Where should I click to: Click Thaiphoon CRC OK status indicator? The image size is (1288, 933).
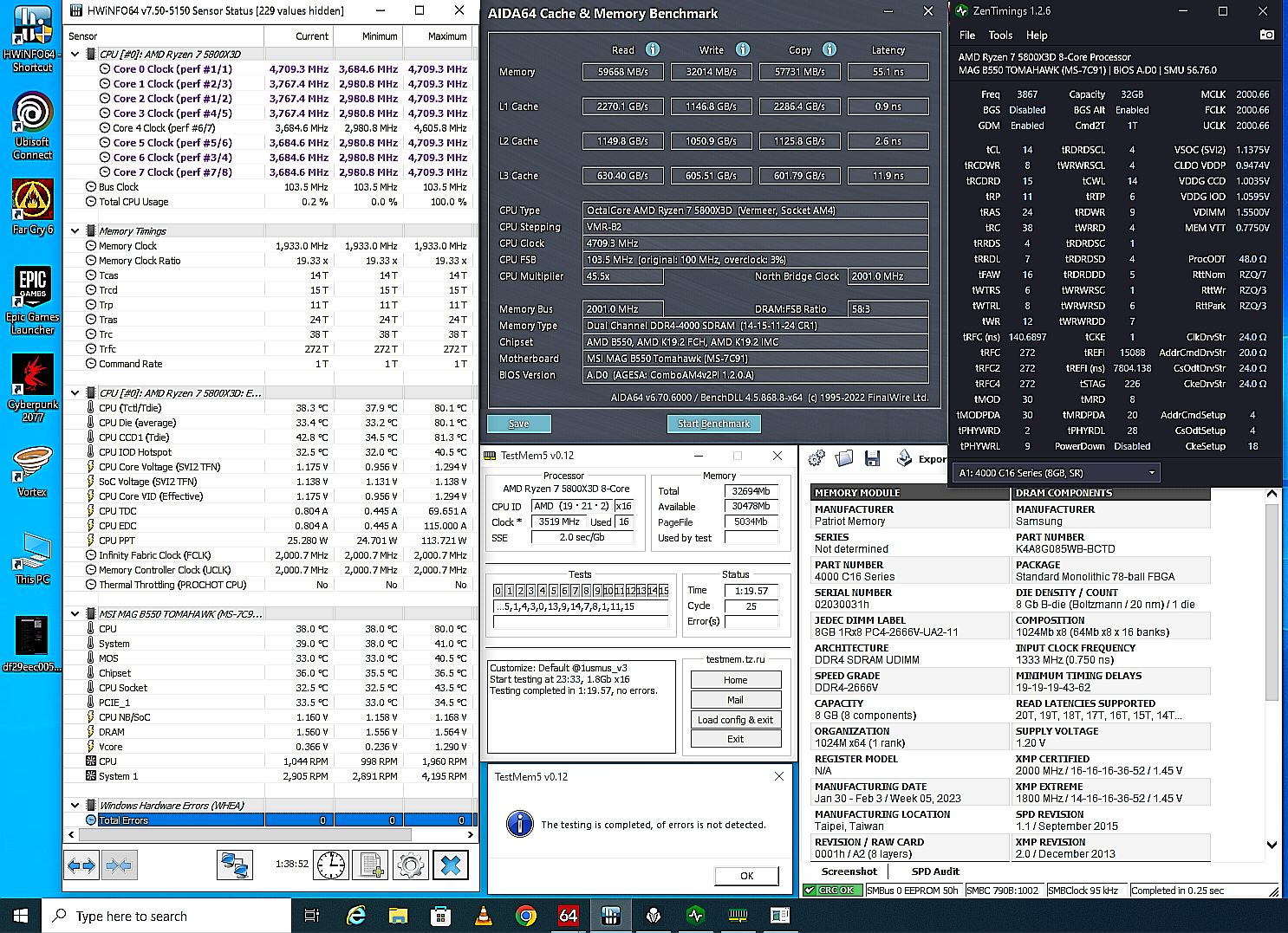point(832,890)
